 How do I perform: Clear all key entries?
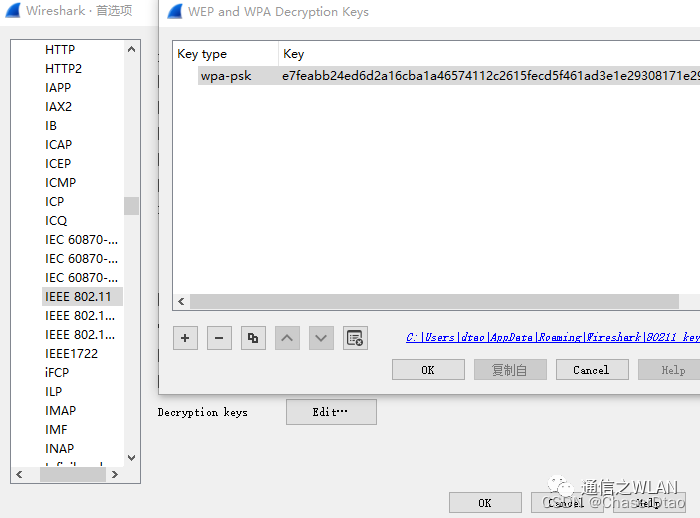[x=355, y=338]
